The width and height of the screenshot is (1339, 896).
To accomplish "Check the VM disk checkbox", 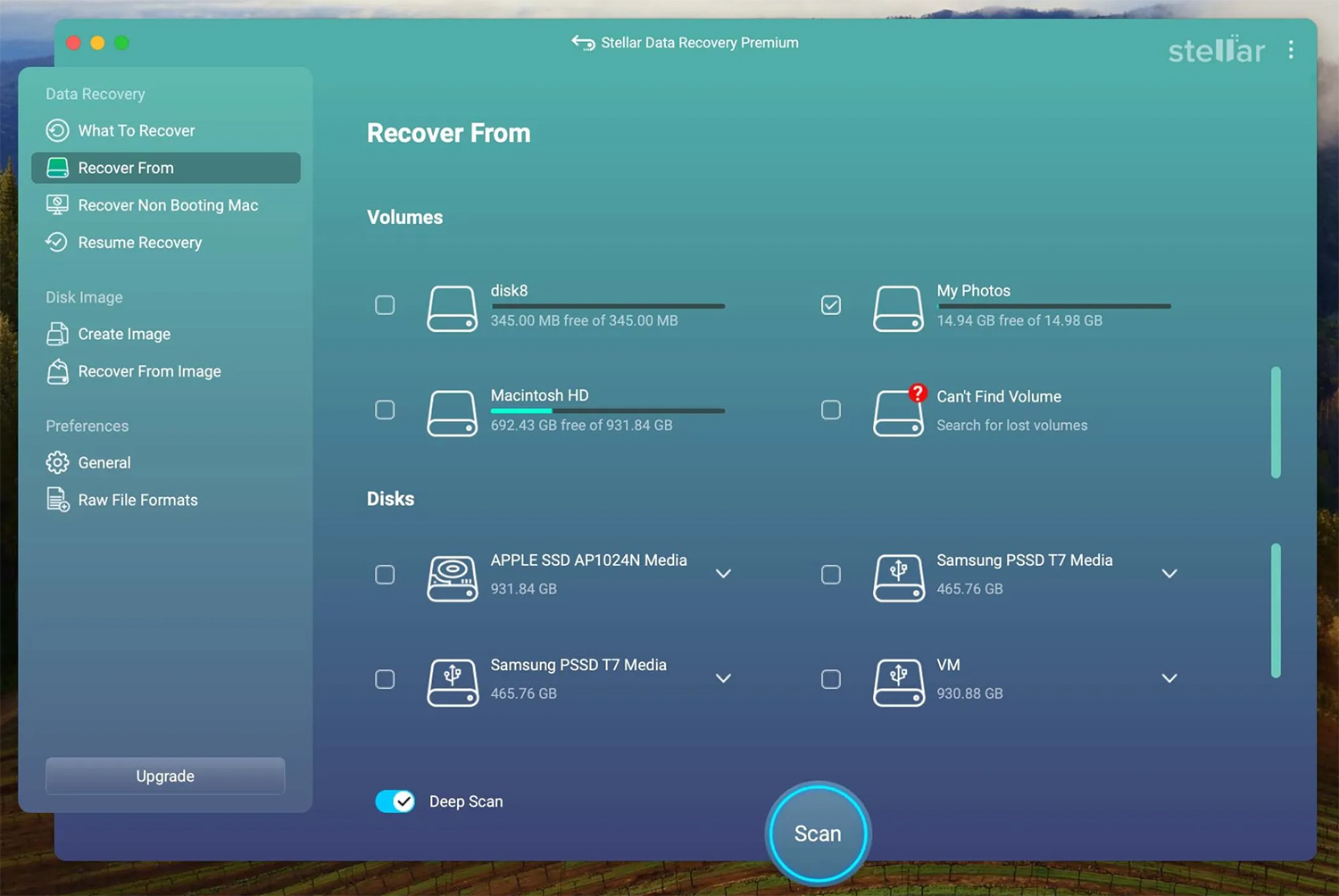I will (x=831, y=679).
